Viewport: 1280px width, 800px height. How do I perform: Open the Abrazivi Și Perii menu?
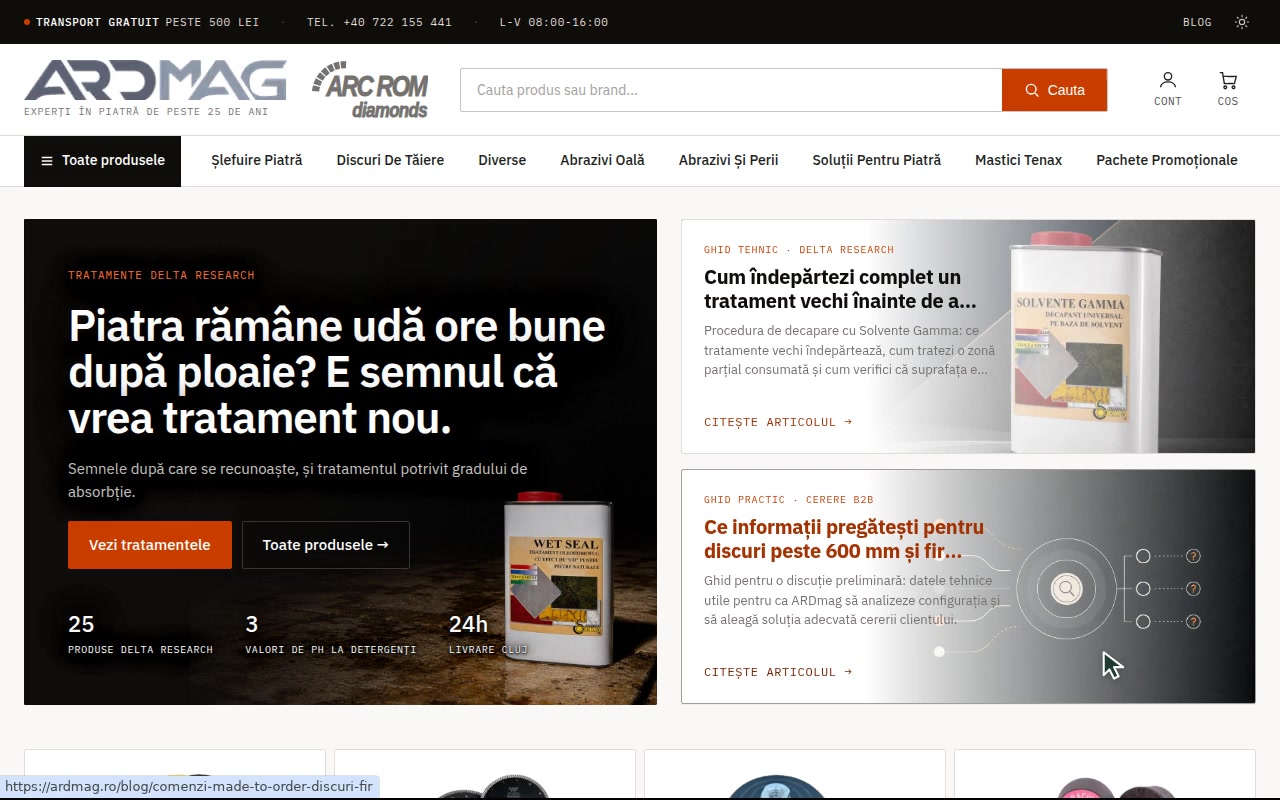728,160
